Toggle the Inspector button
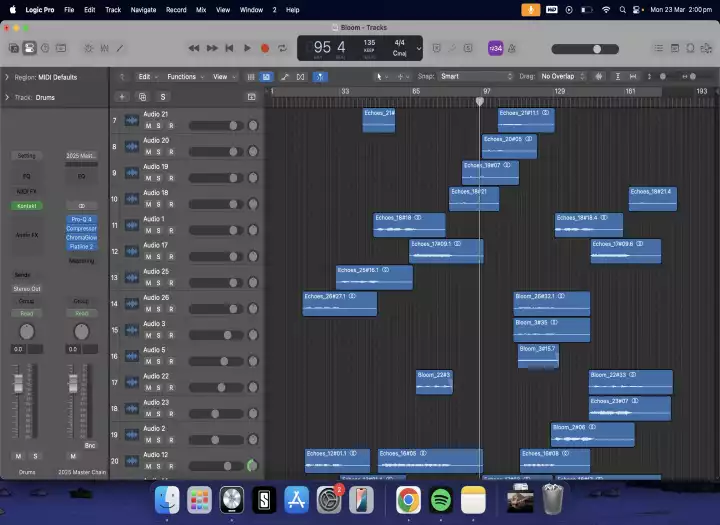This screenshot has height=525, width=720. tap(29, 48)
